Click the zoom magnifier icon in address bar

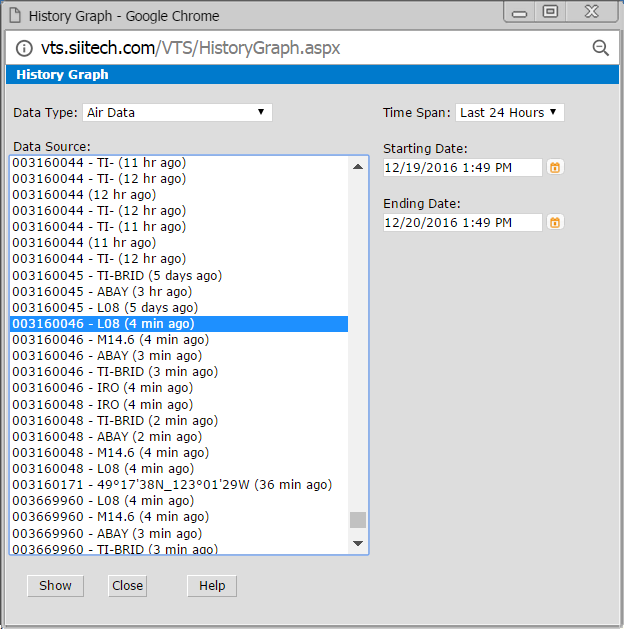click(x=600, y=48)
